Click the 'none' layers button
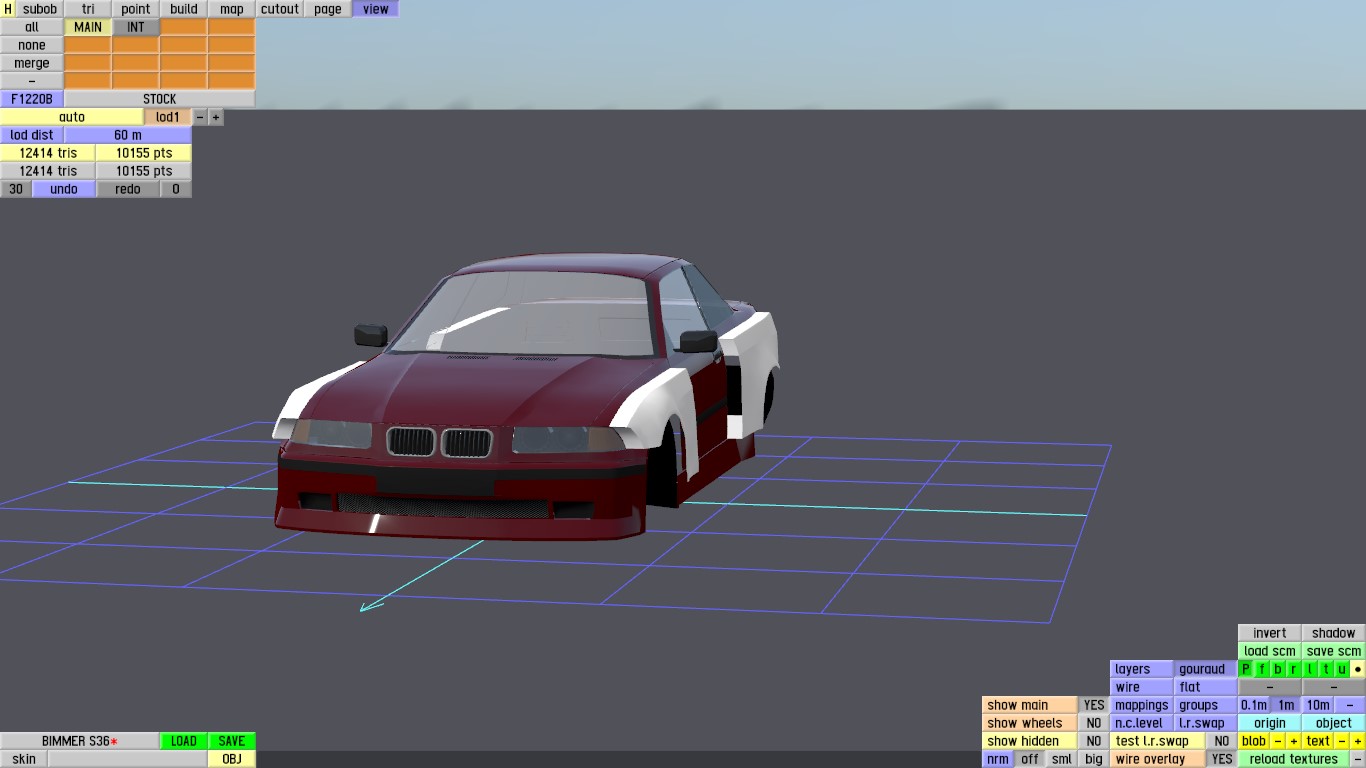The width and height of the screenshot is (1366, 768). click(x=32, y=45)
